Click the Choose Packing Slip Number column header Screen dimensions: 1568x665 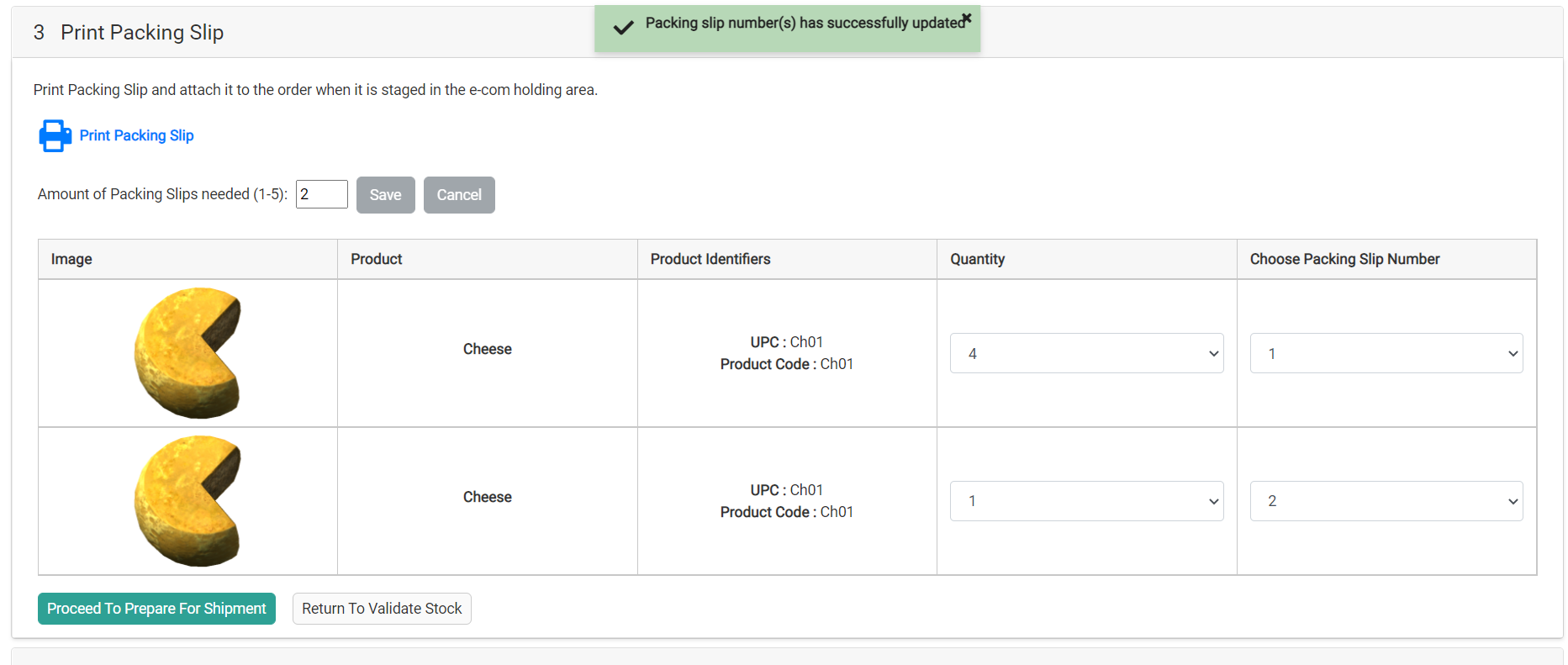point(1344,259)
